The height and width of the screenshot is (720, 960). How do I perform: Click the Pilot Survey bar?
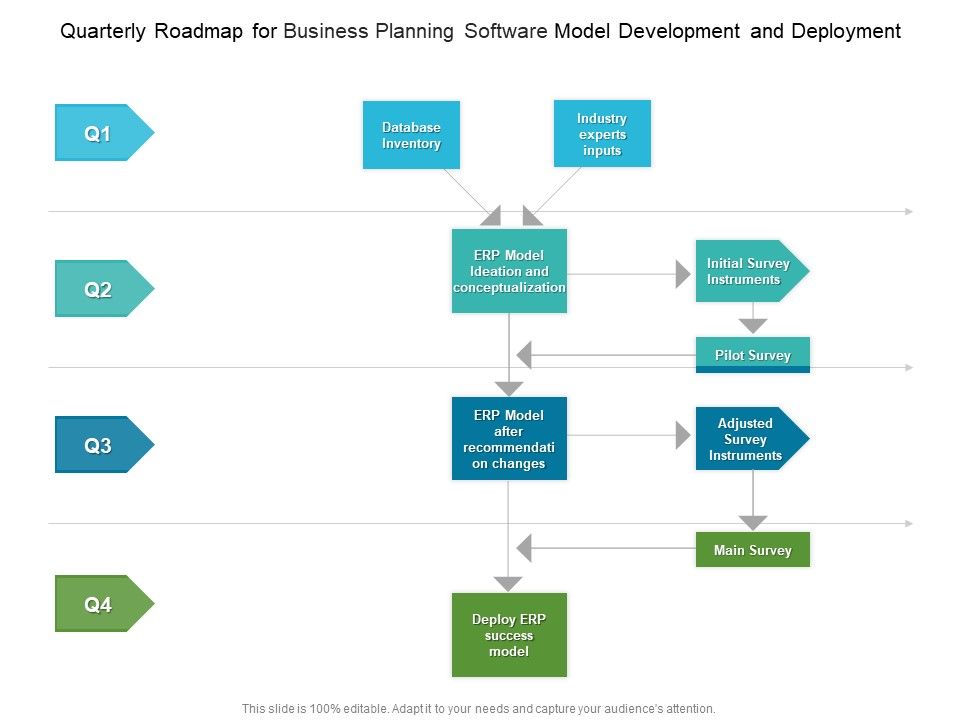pyautogui.click(x=753, y=354)
